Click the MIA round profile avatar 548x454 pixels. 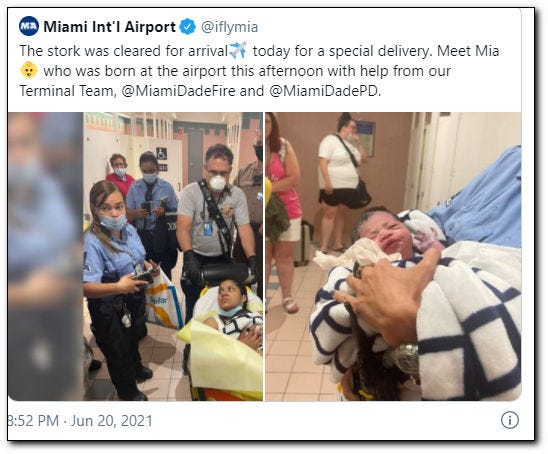click(x=29, y=26)
